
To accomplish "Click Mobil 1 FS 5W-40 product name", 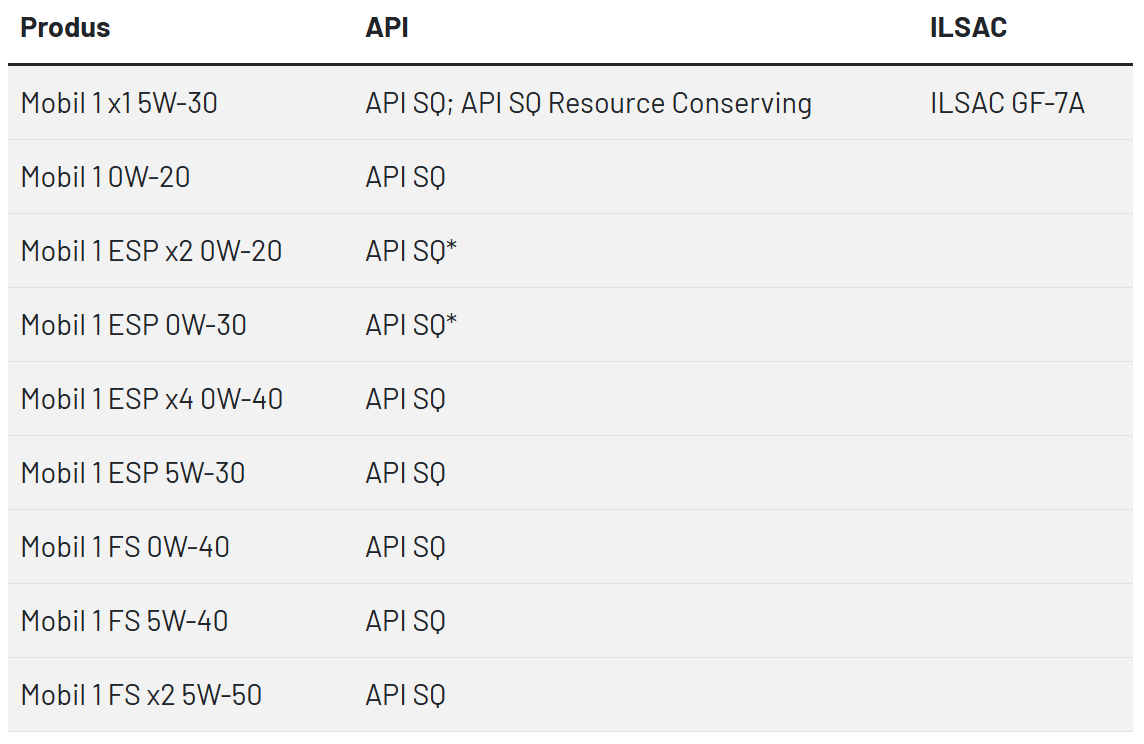I will 124,621.
